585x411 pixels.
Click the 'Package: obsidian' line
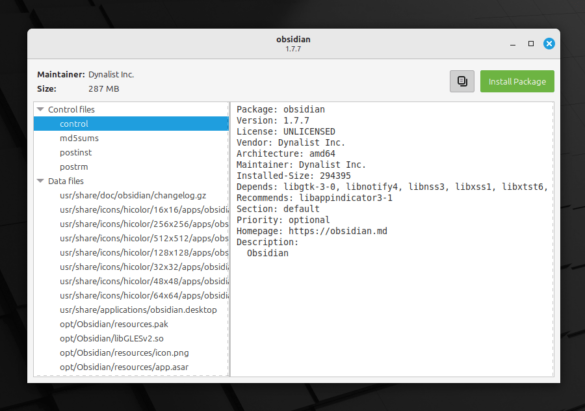coord(281,110)
